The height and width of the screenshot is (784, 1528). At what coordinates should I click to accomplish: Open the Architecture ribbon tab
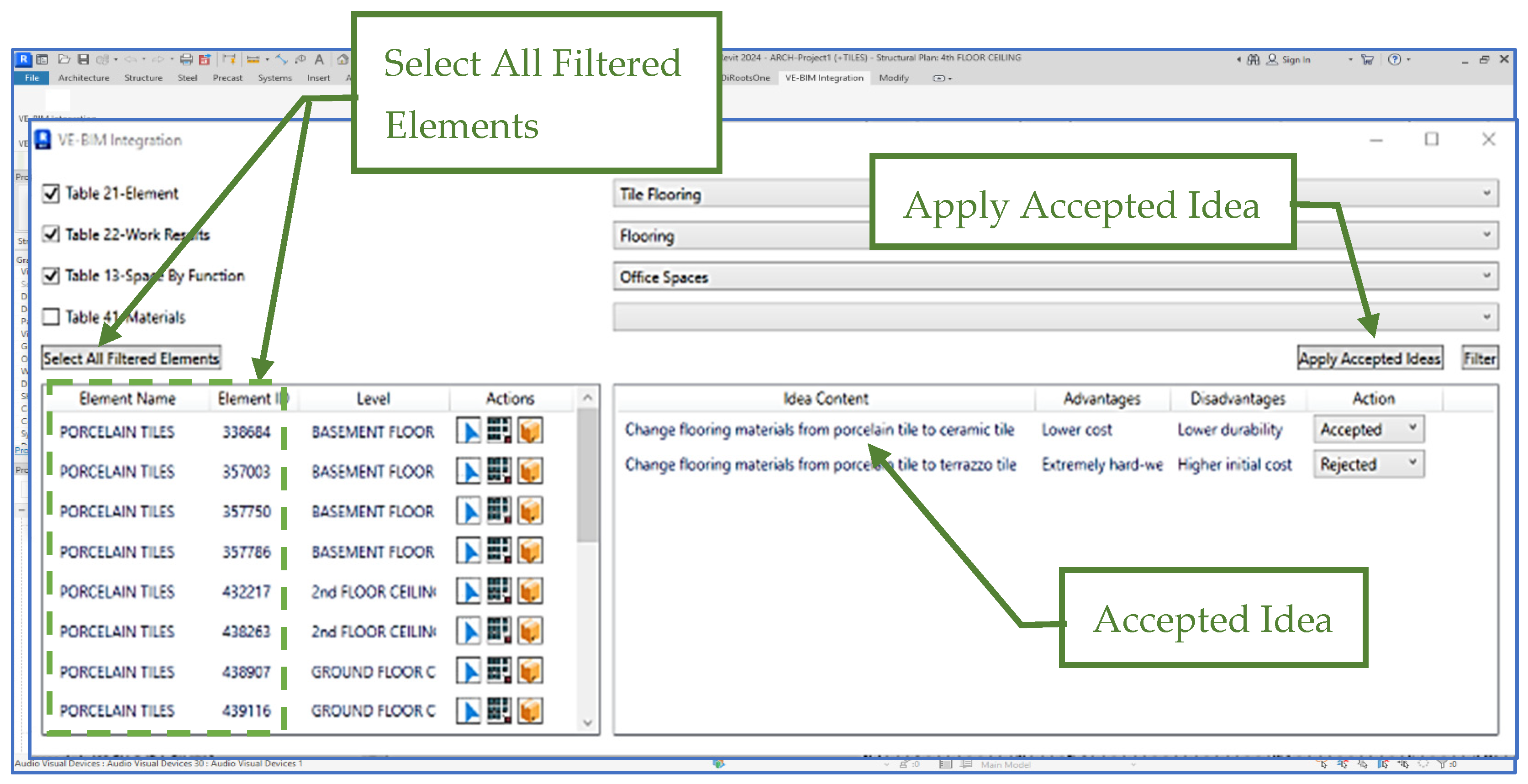[x=83, y=78]
